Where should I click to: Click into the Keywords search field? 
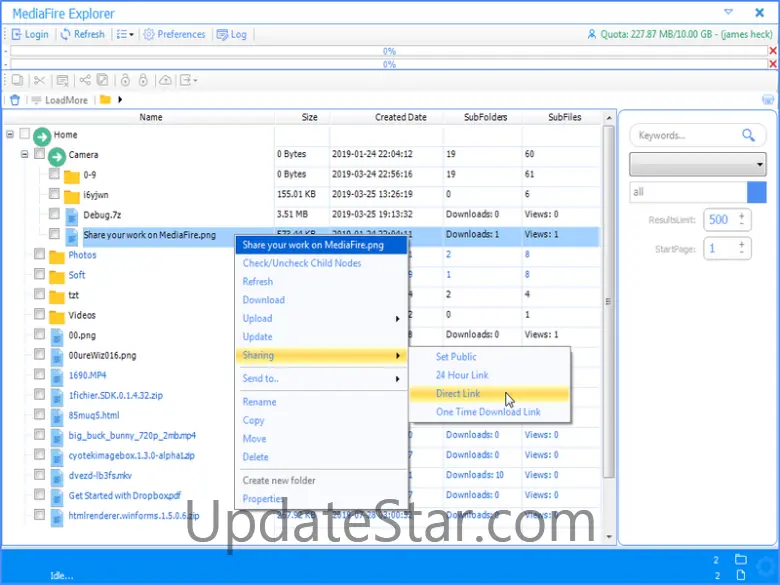pyautogui.click(x=684, y=135)
